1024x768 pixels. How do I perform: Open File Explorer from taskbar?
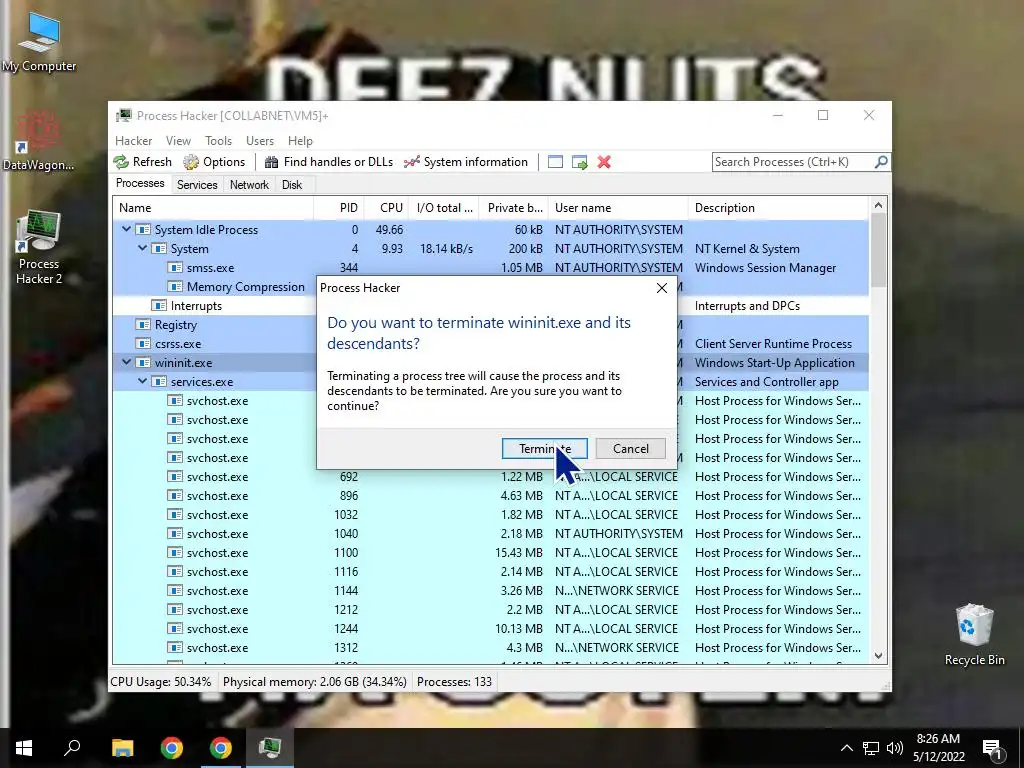pyautogui.click(x=122, y=748)
